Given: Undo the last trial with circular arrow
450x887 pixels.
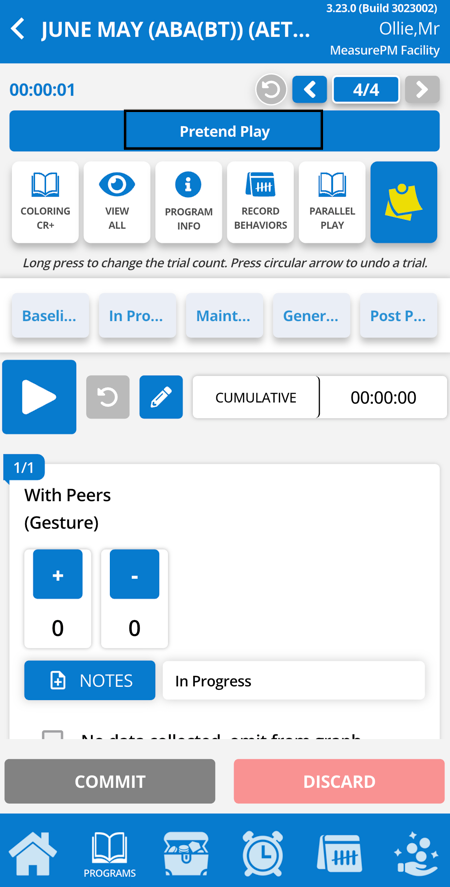Looking at the screenshot, I should [271, 90].
